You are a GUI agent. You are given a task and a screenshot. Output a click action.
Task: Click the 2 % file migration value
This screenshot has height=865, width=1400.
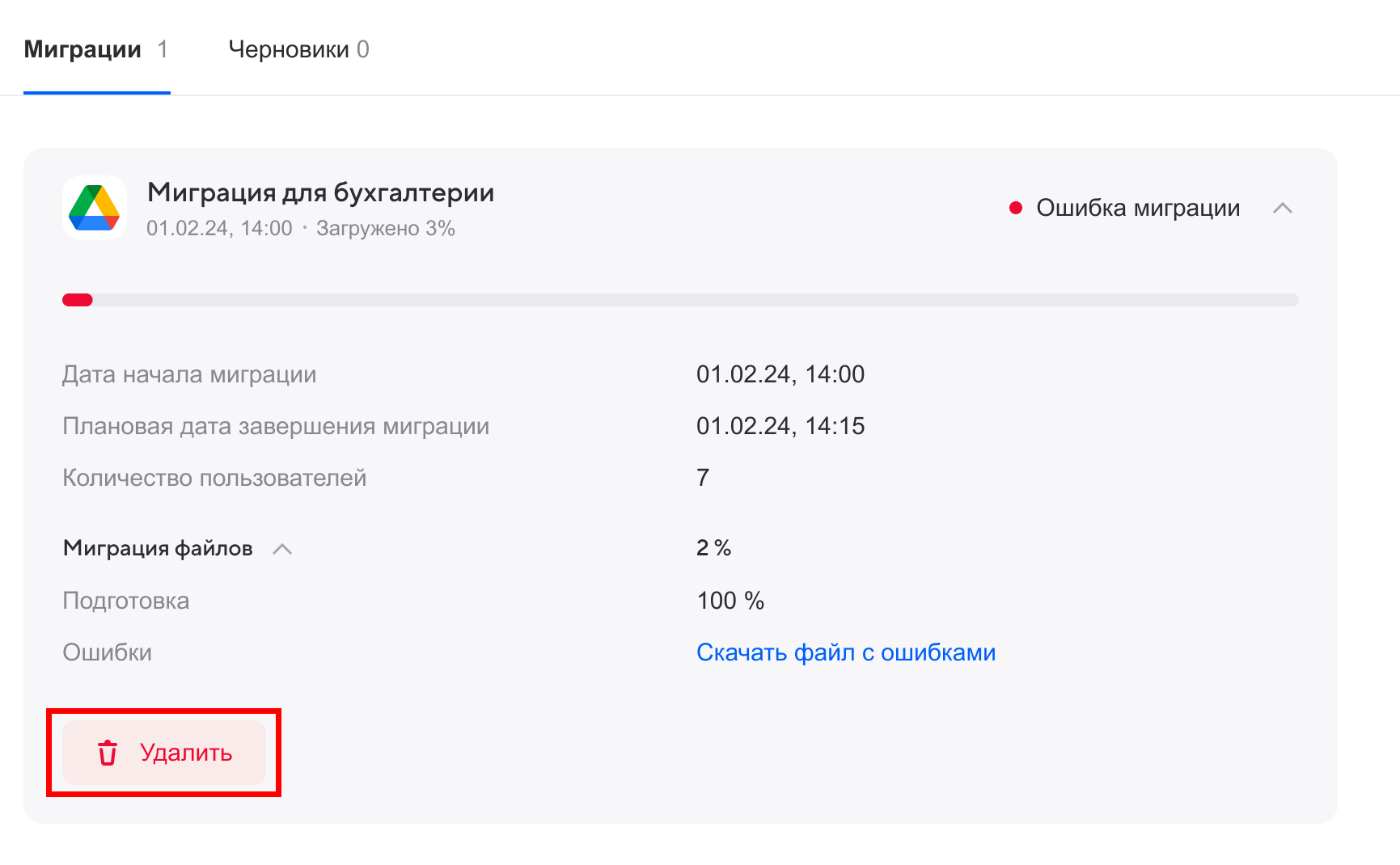[713, 548]
